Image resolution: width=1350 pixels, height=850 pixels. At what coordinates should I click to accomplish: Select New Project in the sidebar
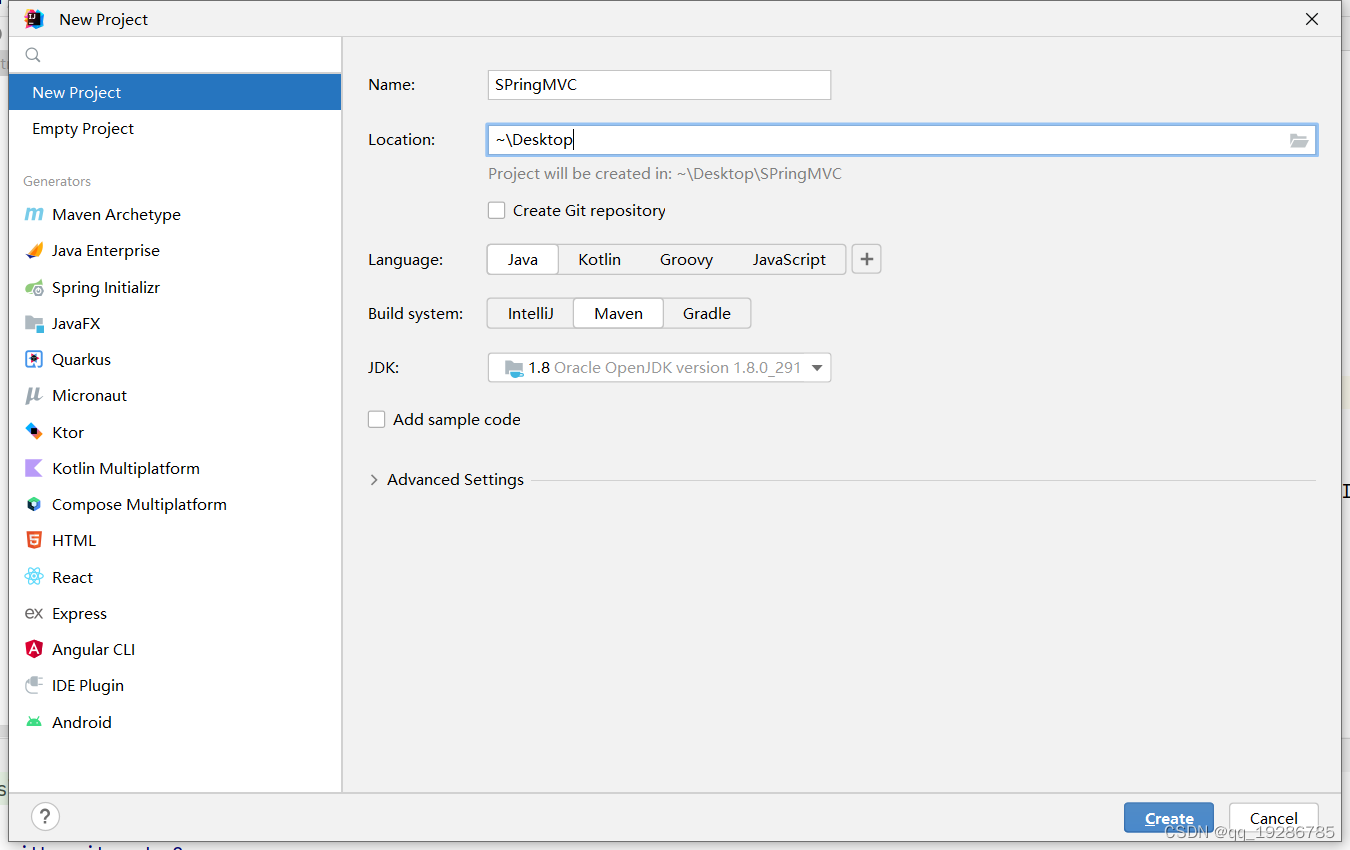[x=175, y=92]
